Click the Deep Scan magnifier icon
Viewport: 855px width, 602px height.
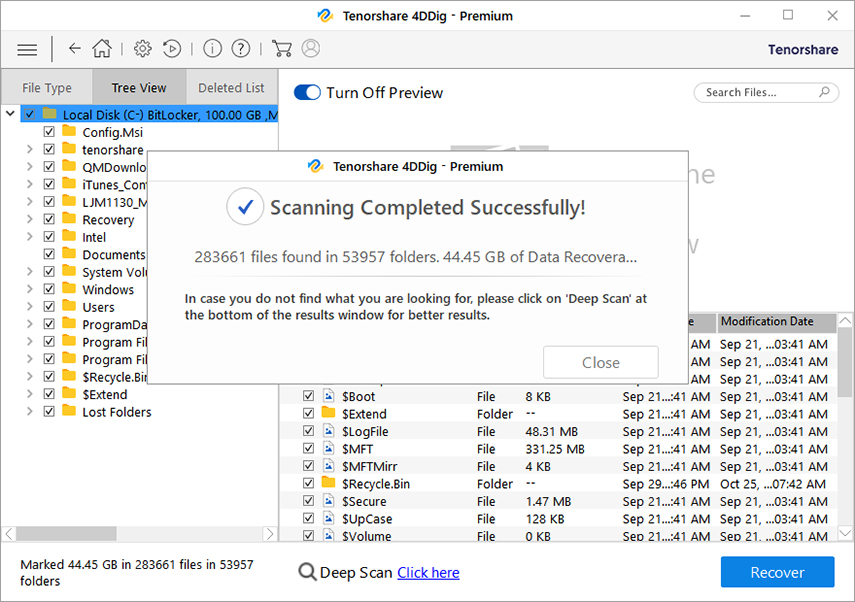point(308,572)
